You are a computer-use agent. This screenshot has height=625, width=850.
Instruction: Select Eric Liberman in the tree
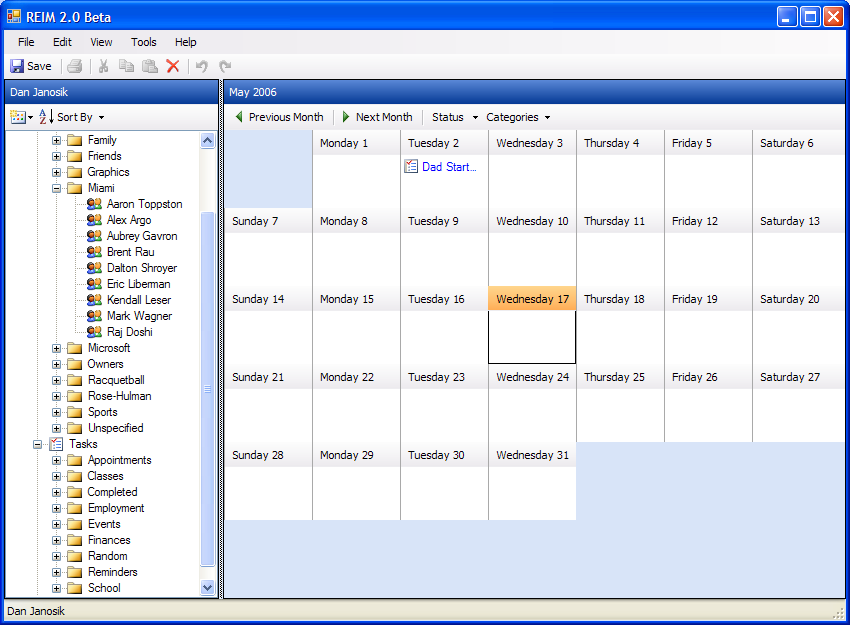pos(138,283)
